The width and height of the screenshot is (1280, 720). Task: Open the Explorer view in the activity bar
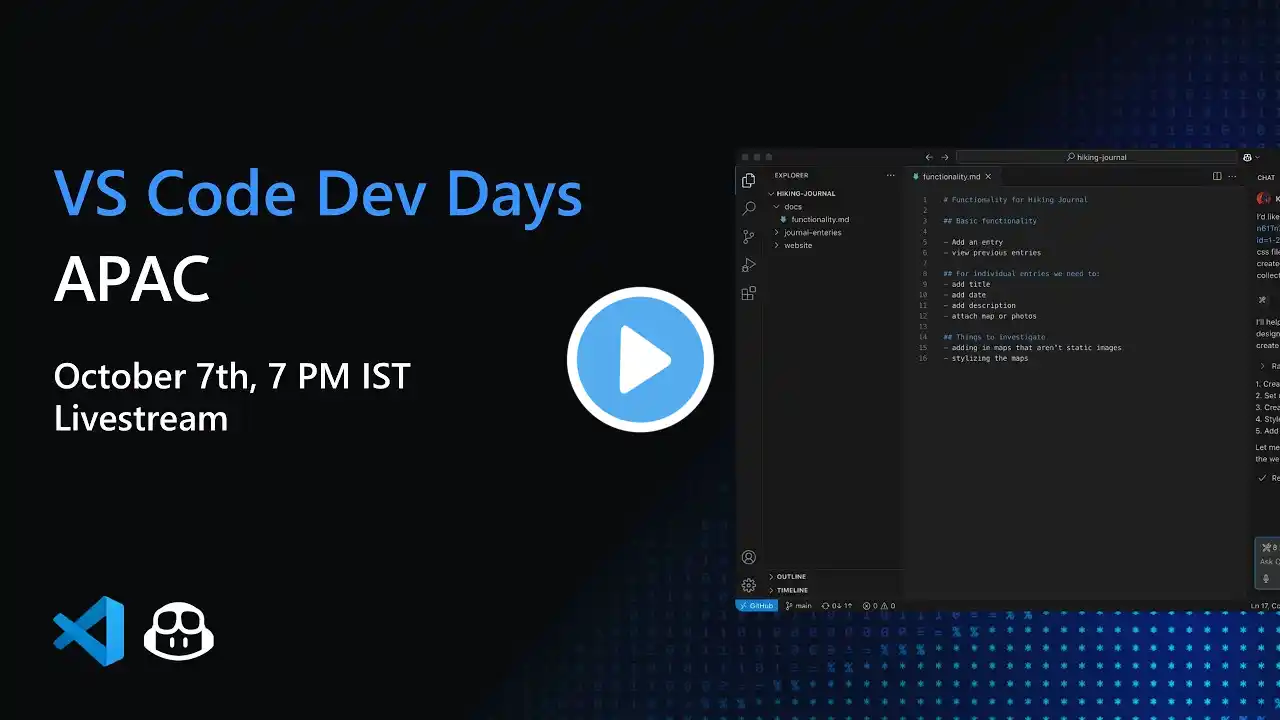point(748,180)
